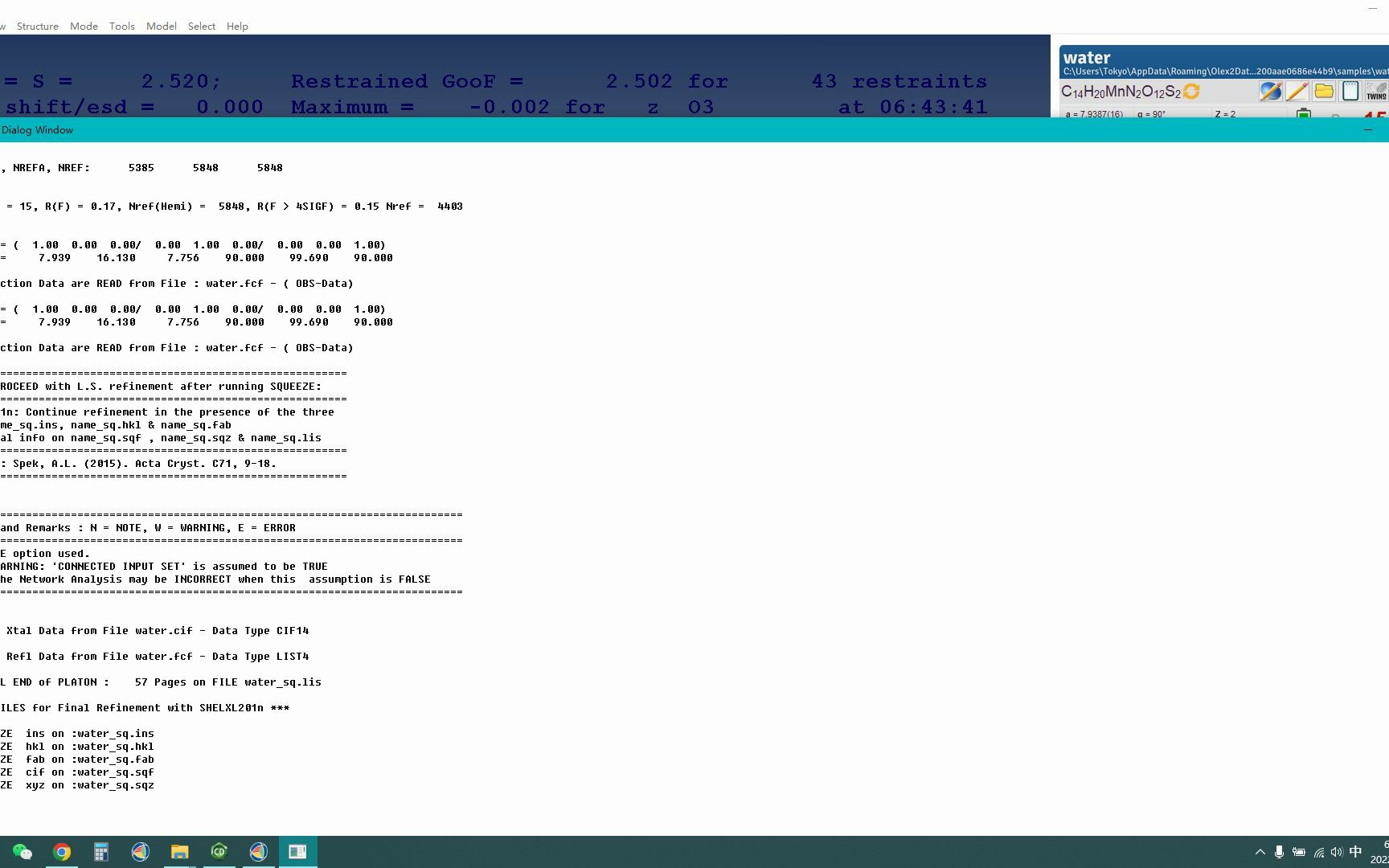Click the 'refinement after running SQUEEZE' heading
This screenshot has height=868, width=1389.
click(161, 387)
